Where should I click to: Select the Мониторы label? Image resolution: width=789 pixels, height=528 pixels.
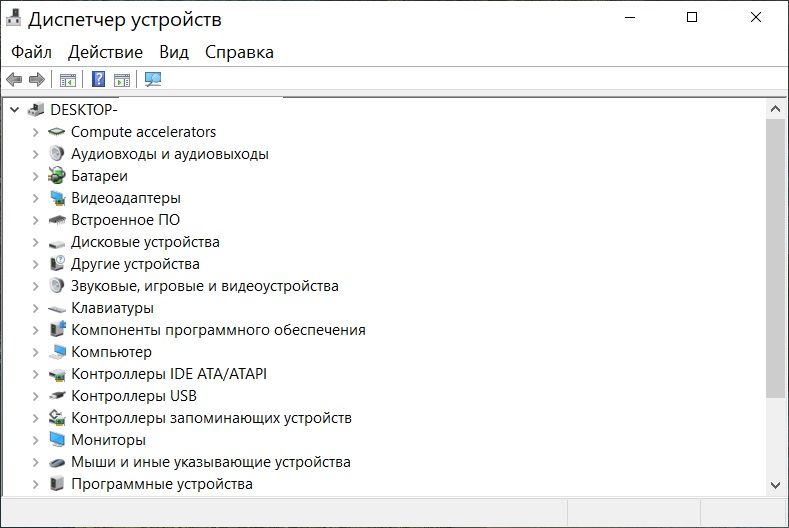coord(109,440)
